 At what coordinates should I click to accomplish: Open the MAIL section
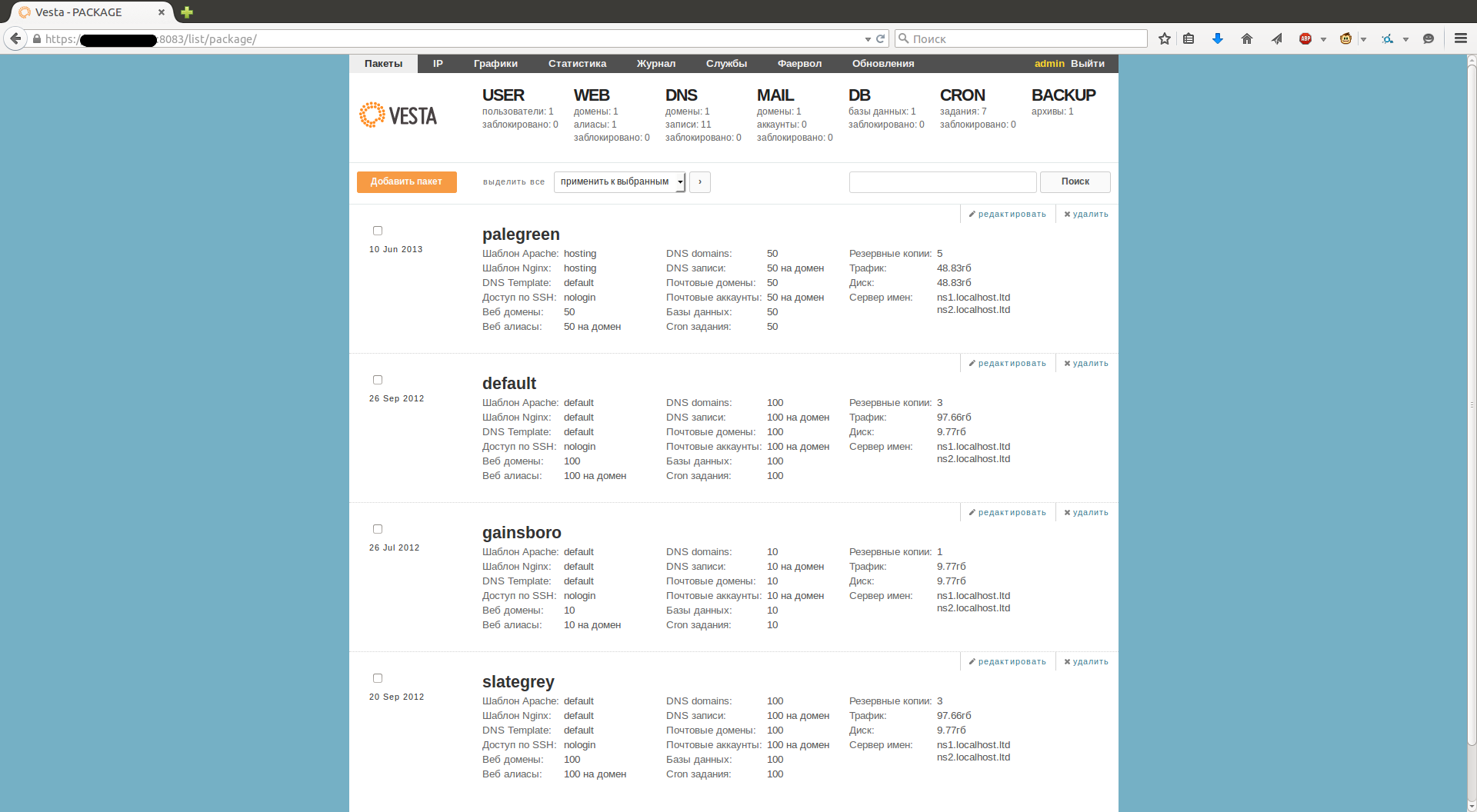click(x=775, y=95)
